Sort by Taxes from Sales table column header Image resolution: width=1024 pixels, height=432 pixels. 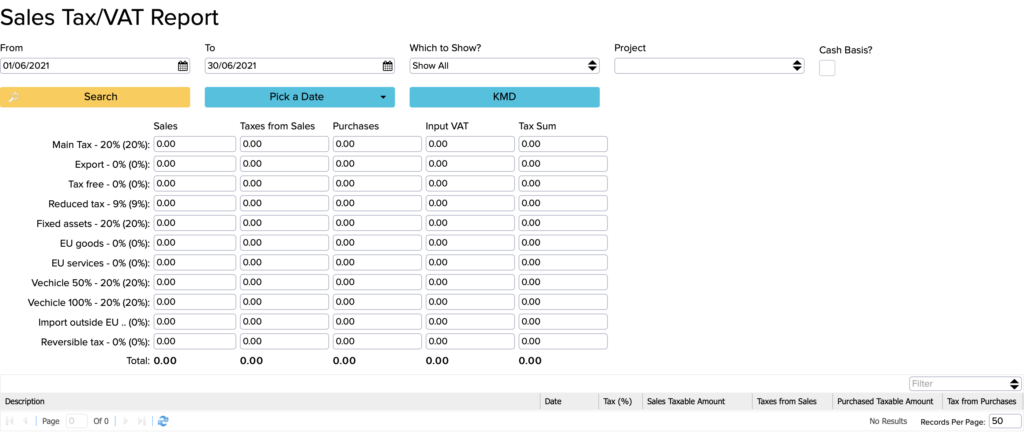[792, 402]
